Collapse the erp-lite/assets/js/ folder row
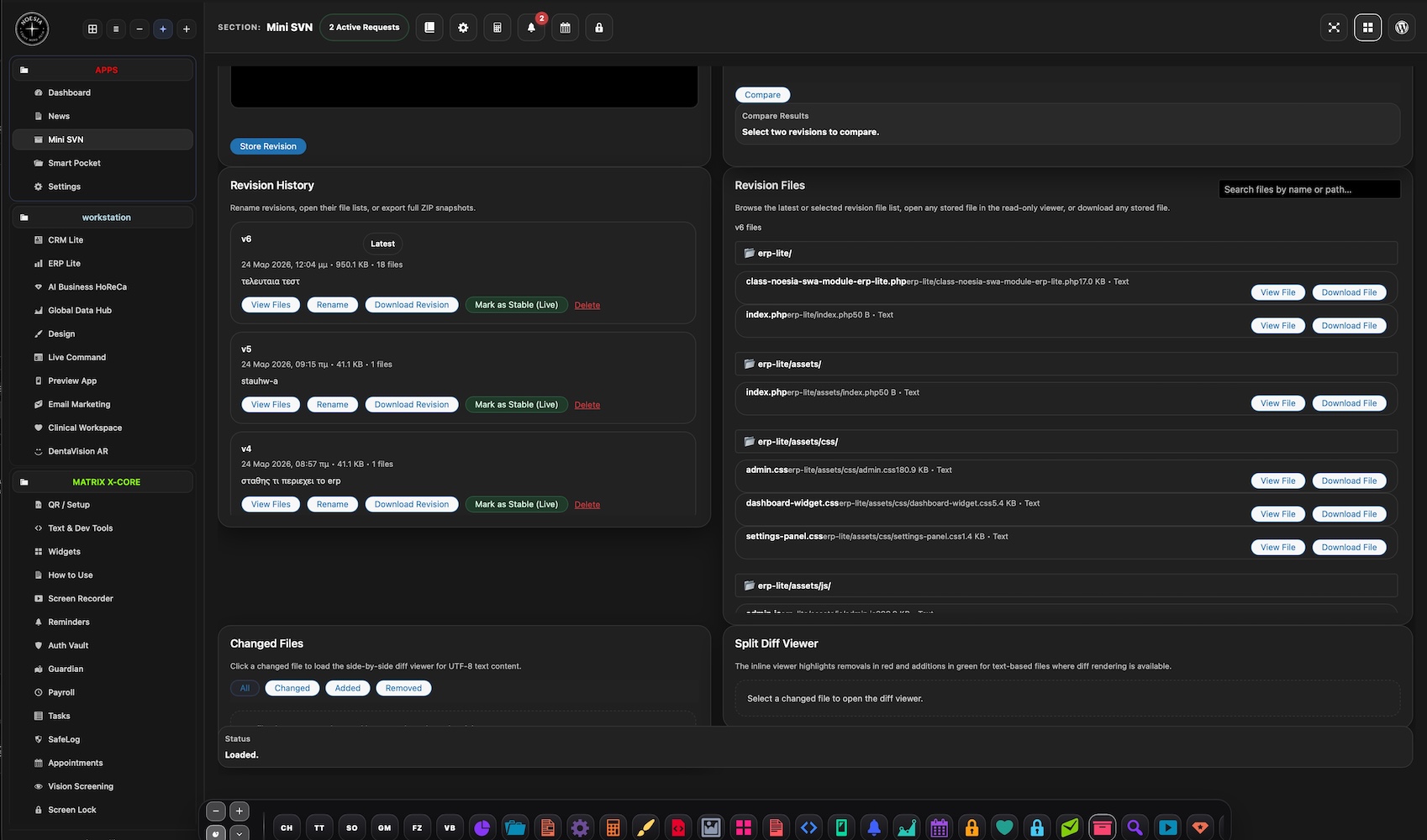 click(1066, 585)
